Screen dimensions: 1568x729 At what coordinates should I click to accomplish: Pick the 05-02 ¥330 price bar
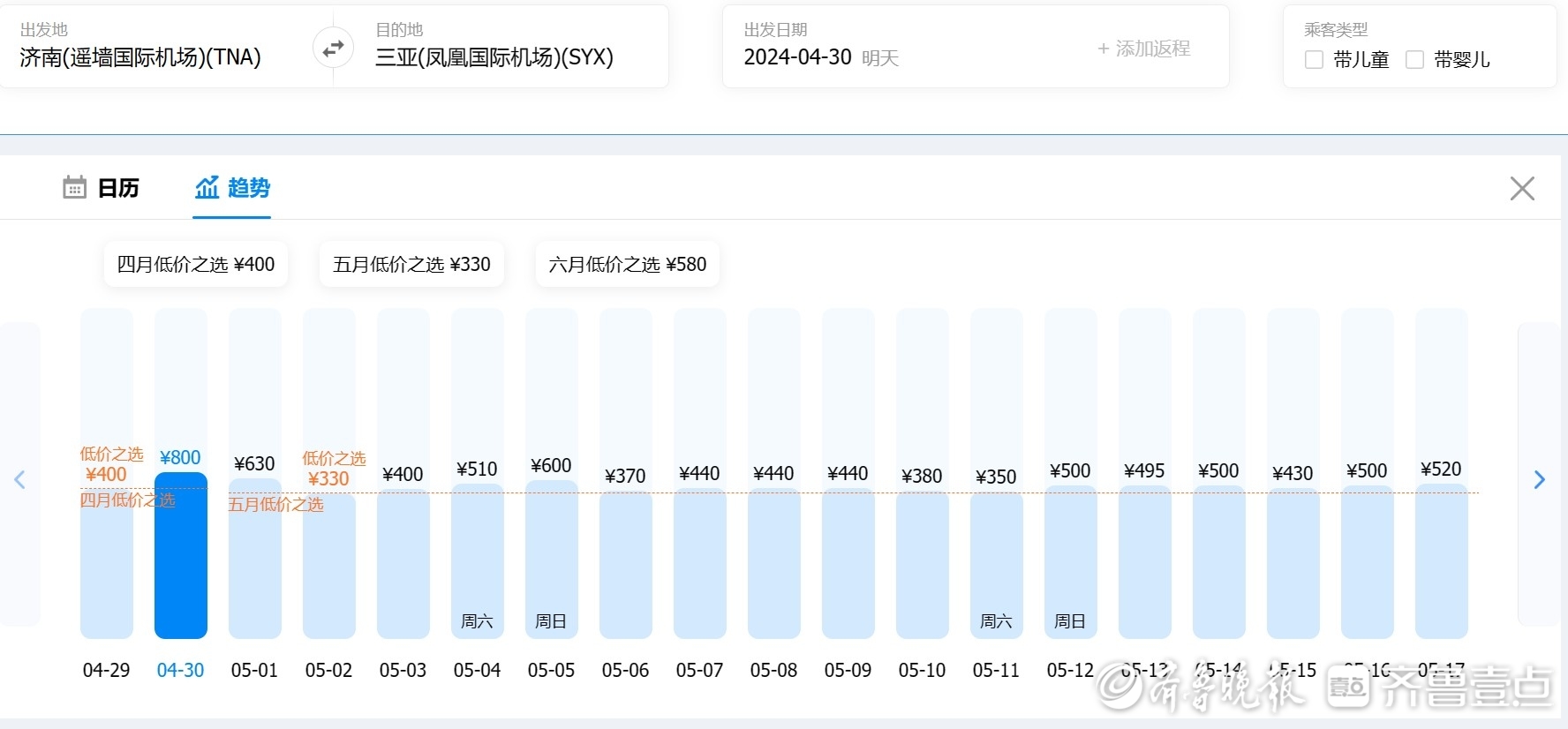pos(328,565)
